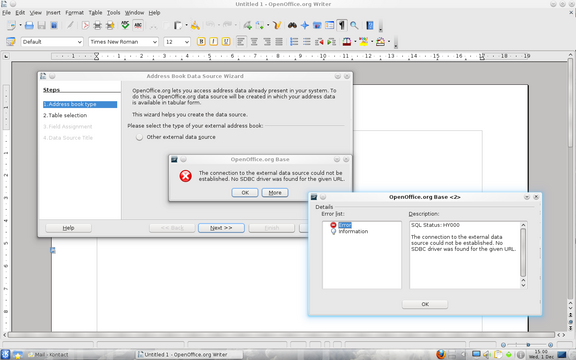Click Help button in wizard

(68, 228)
